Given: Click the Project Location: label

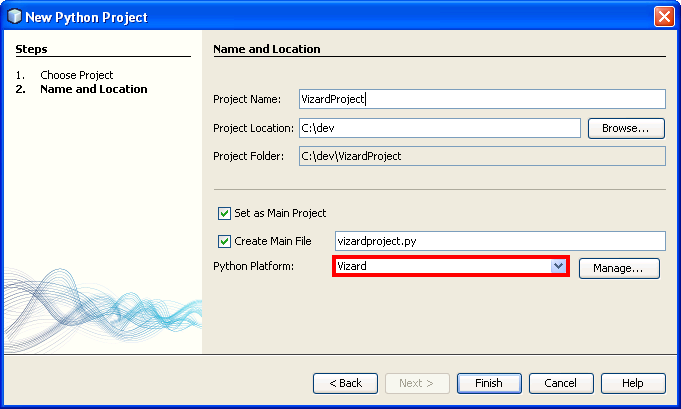Looking at the screenshot, I should [x=254, y=129].
